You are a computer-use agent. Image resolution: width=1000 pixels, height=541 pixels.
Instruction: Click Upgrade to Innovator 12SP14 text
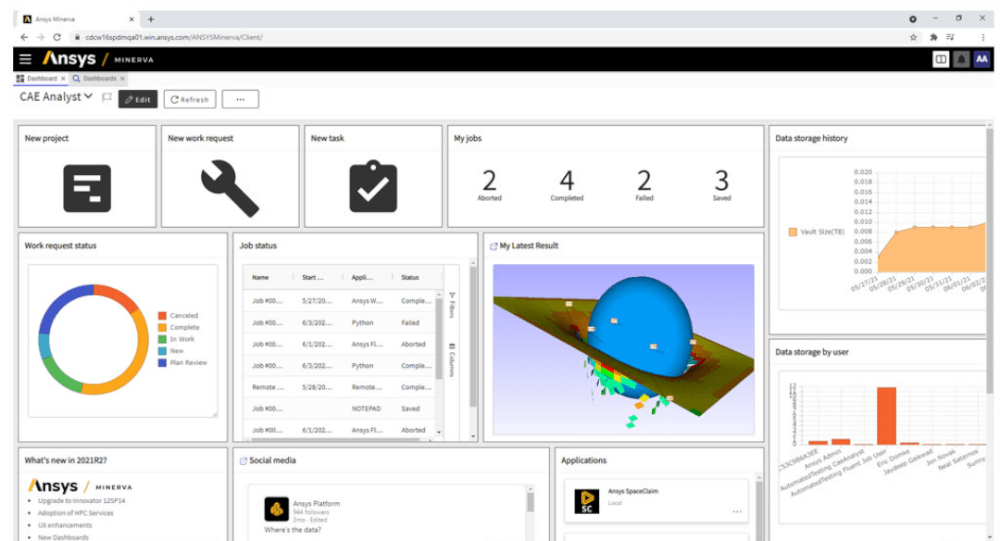pyautogui.click(x=81, y=501)
